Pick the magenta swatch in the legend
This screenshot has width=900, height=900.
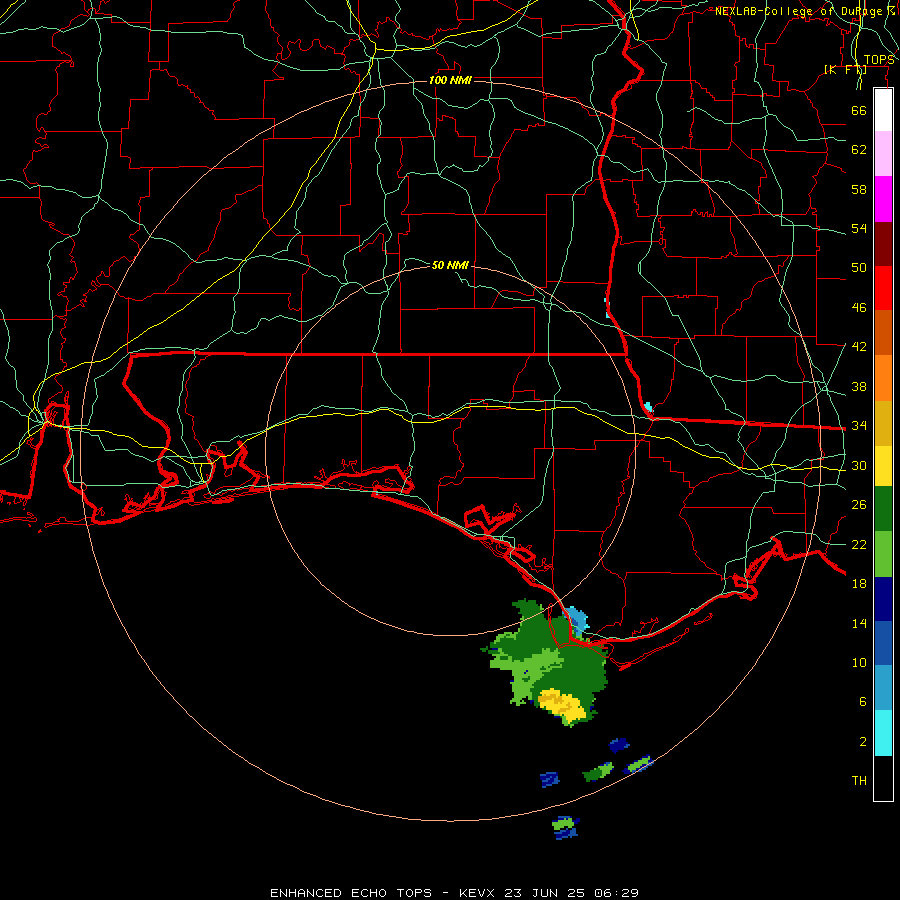pyautogui.click(x=883, y=199)
